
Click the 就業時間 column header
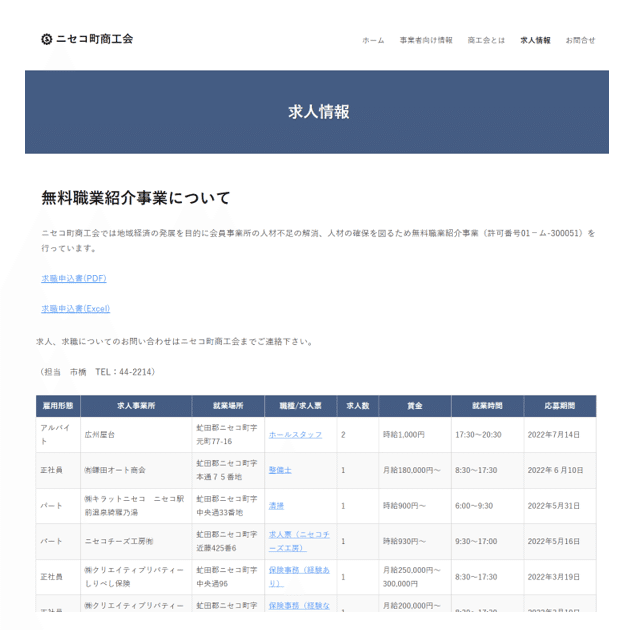tap(487, 406)
